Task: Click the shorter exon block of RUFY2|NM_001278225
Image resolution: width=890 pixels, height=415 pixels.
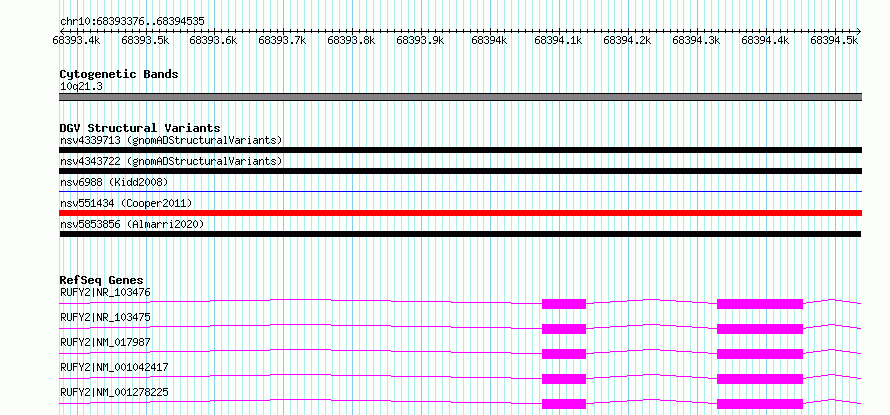Action: point(564,404)
